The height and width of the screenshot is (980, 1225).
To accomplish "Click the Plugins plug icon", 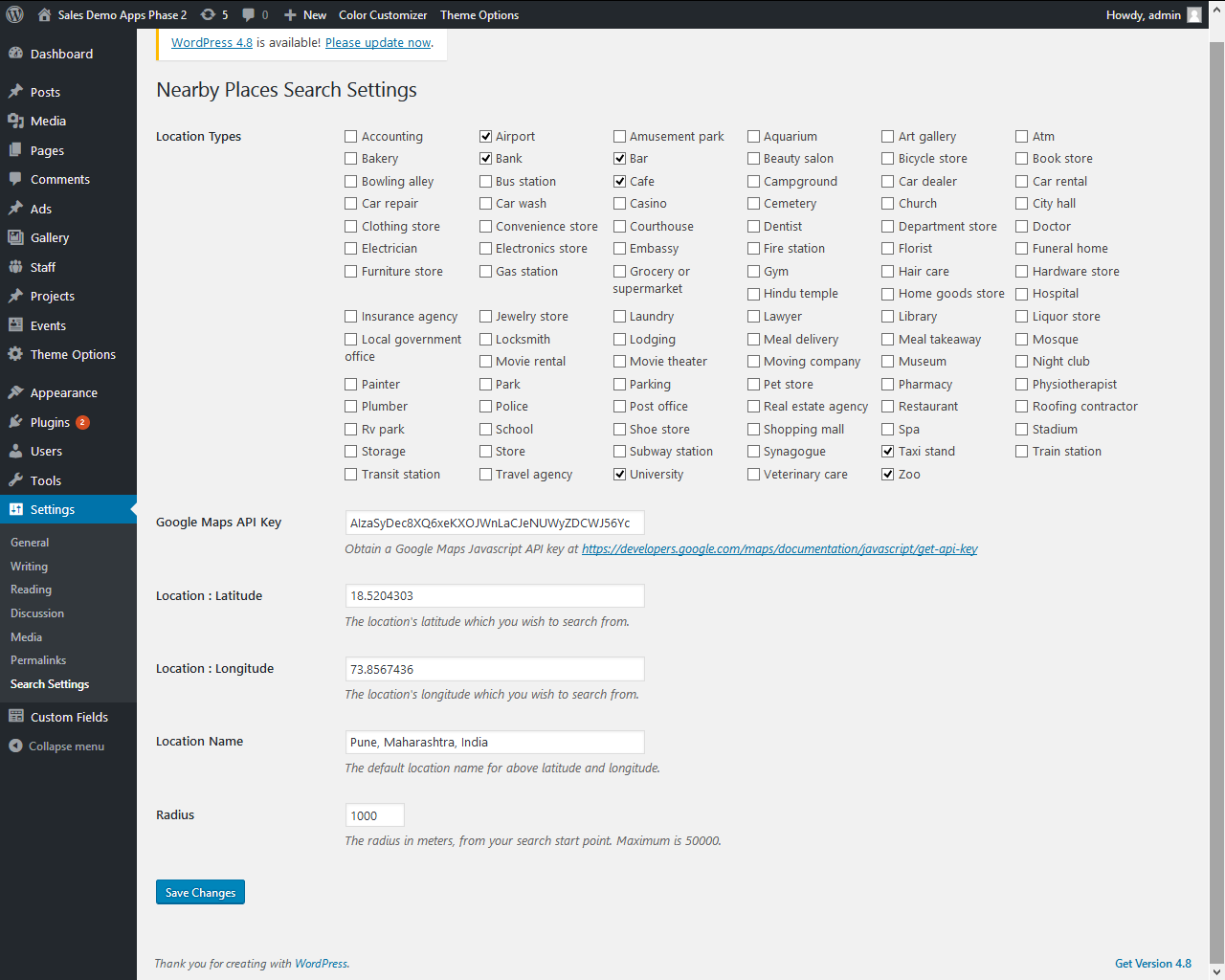I will point(15,422).
